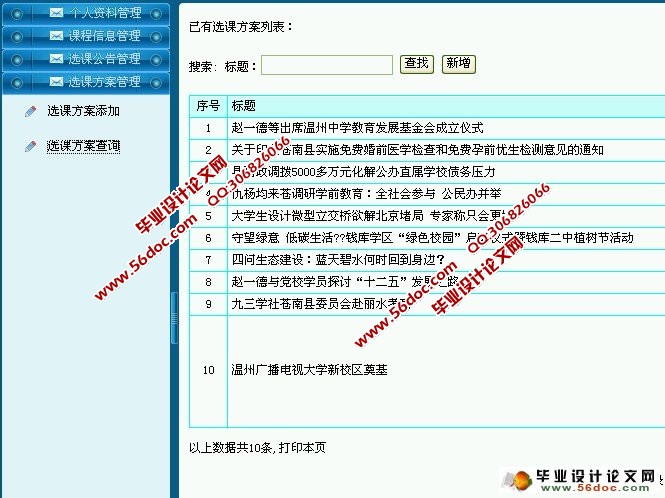This screenshot has width=665, height=498.
Task: Click serial number 1 cell
Action: point(208,128)
